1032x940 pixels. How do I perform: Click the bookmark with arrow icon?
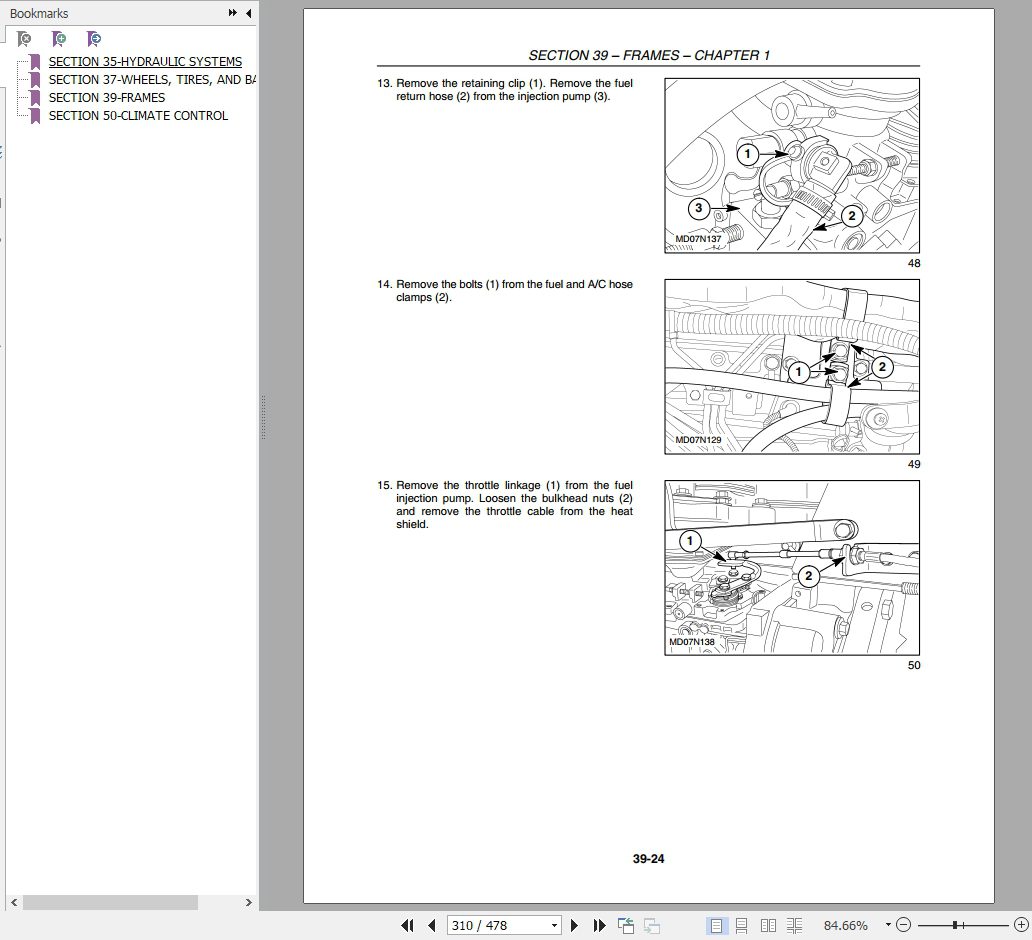click(93, 38)
